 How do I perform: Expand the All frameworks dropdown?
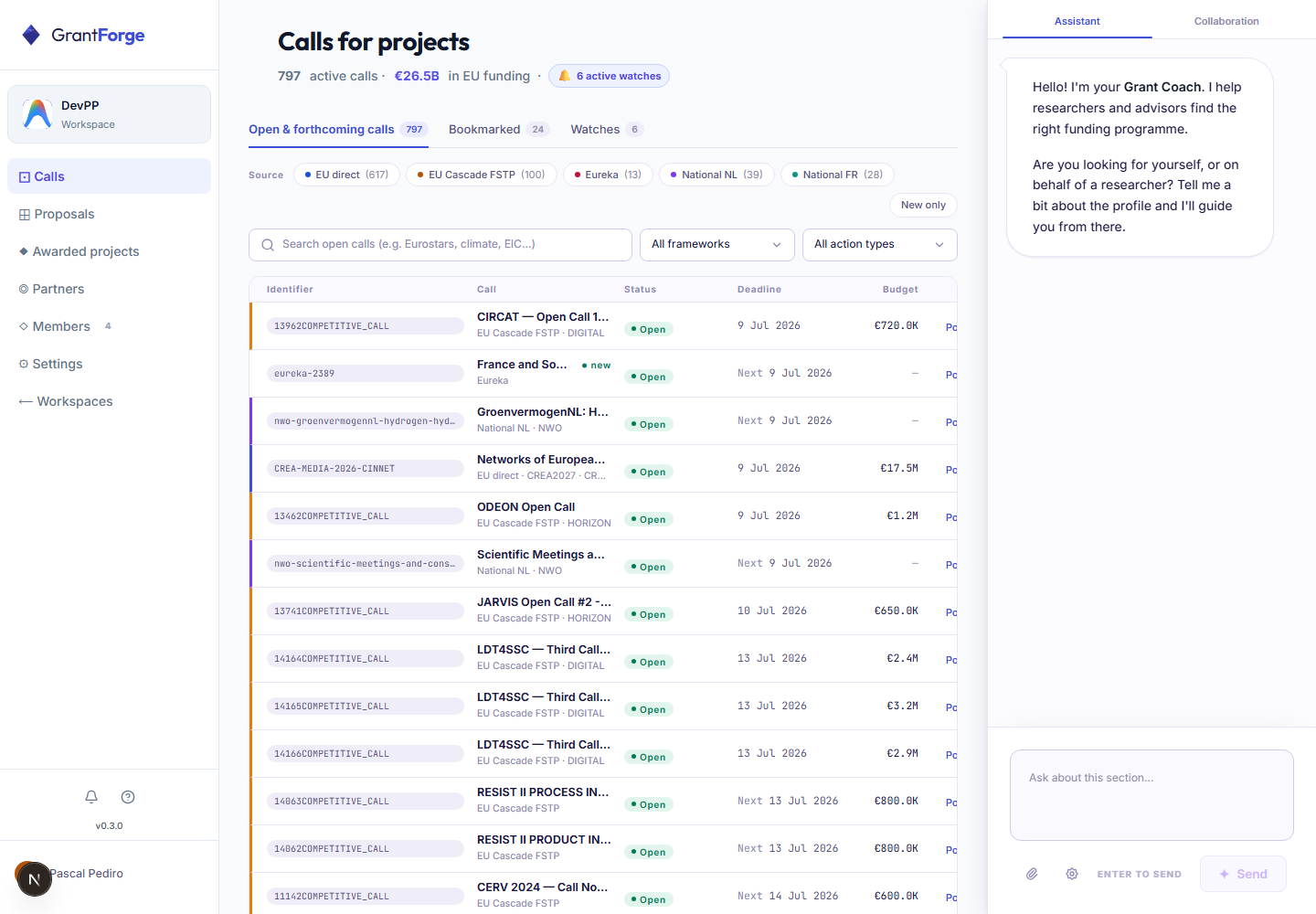[716, 245]
